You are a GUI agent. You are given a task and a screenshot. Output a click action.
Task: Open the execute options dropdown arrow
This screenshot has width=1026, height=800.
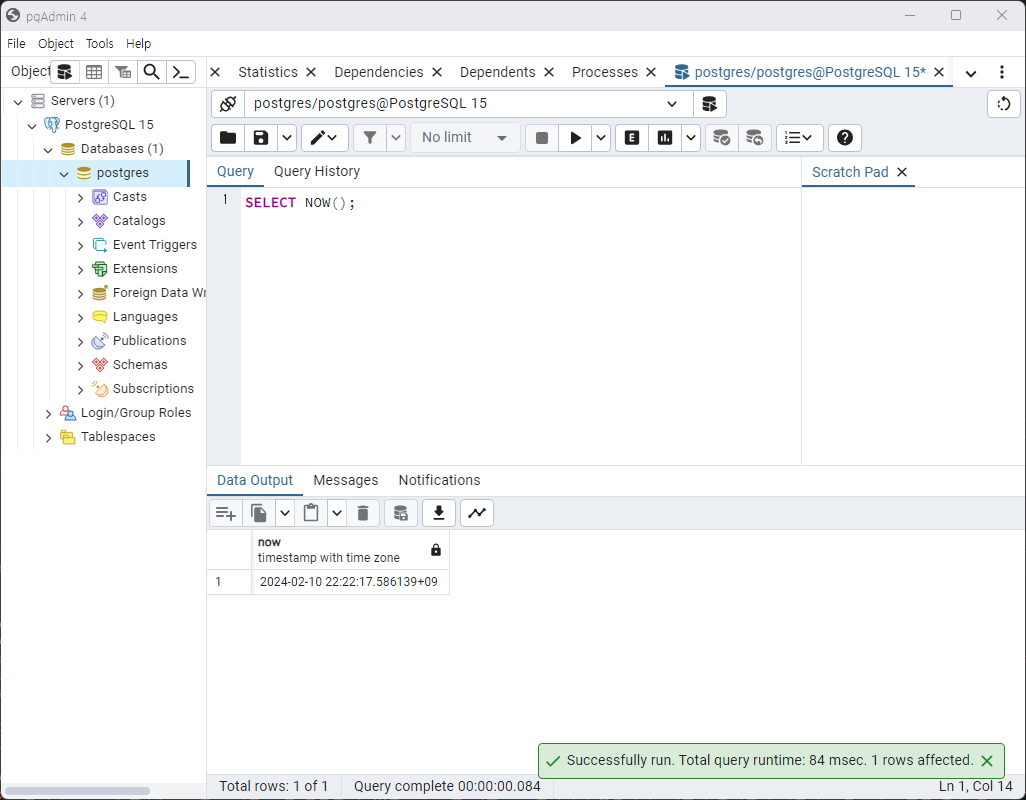click(601, 137)
